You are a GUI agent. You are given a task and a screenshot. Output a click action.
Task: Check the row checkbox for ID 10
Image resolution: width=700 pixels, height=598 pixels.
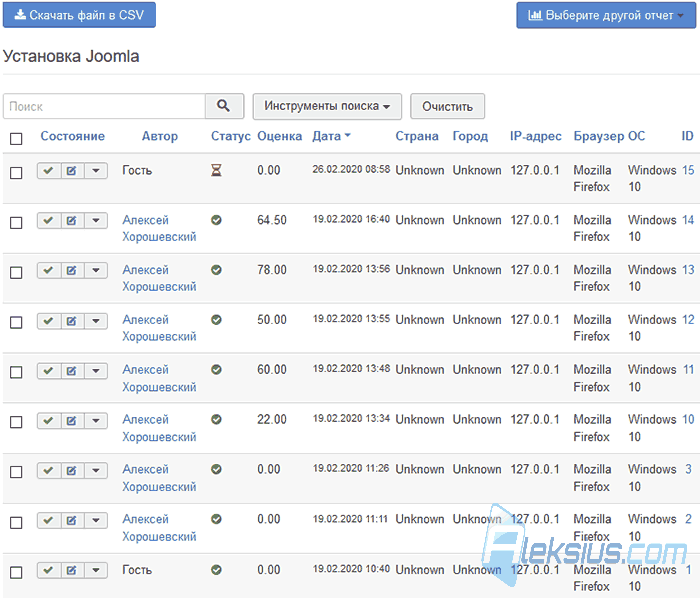[16, 422]
